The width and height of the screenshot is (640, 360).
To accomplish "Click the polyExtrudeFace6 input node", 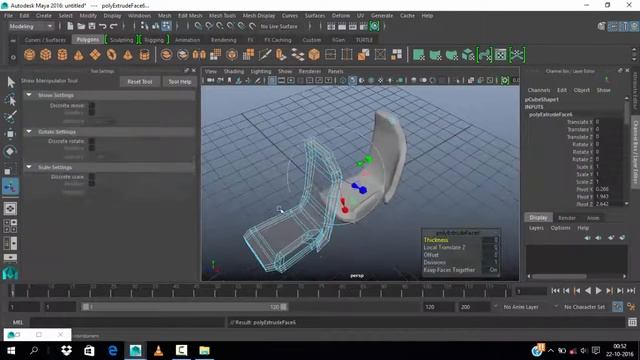I will click(551, 115).
